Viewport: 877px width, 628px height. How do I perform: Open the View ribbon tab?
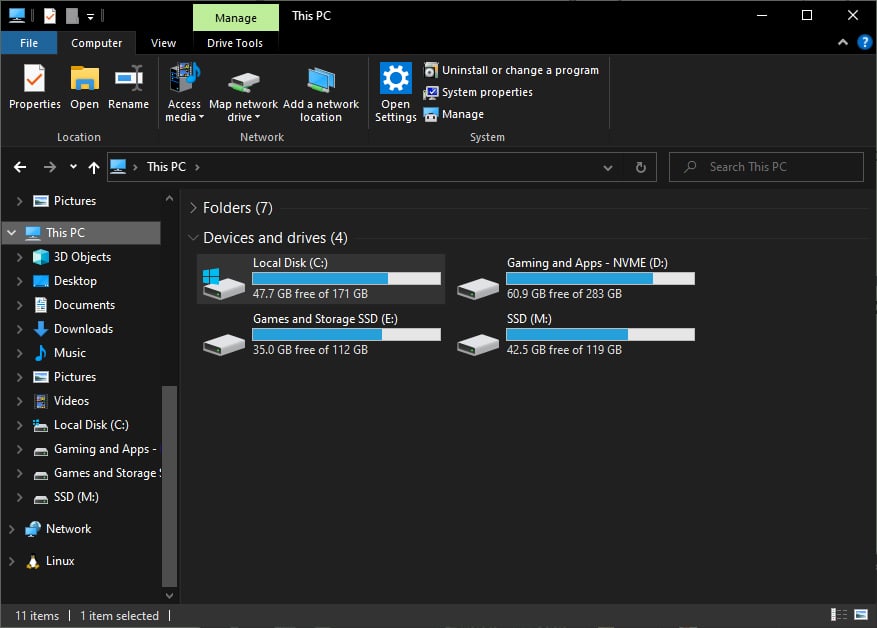tap(163, 43)
